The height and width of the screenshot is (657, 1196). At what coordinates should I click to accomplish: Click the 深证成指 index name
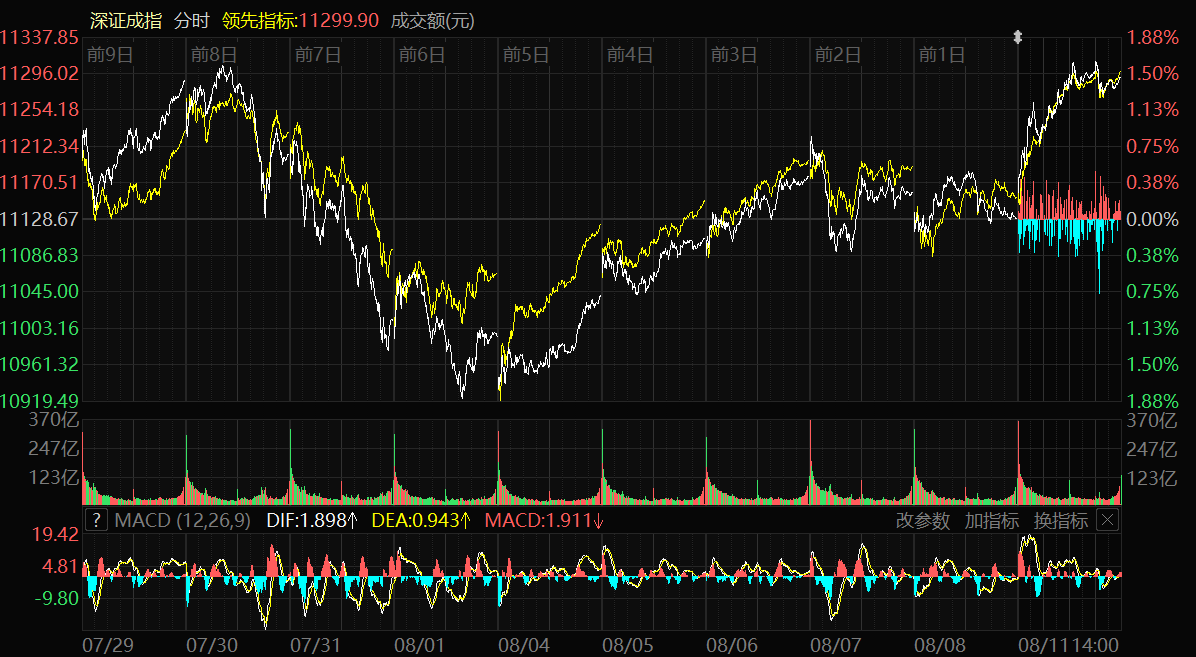(125, 20)
